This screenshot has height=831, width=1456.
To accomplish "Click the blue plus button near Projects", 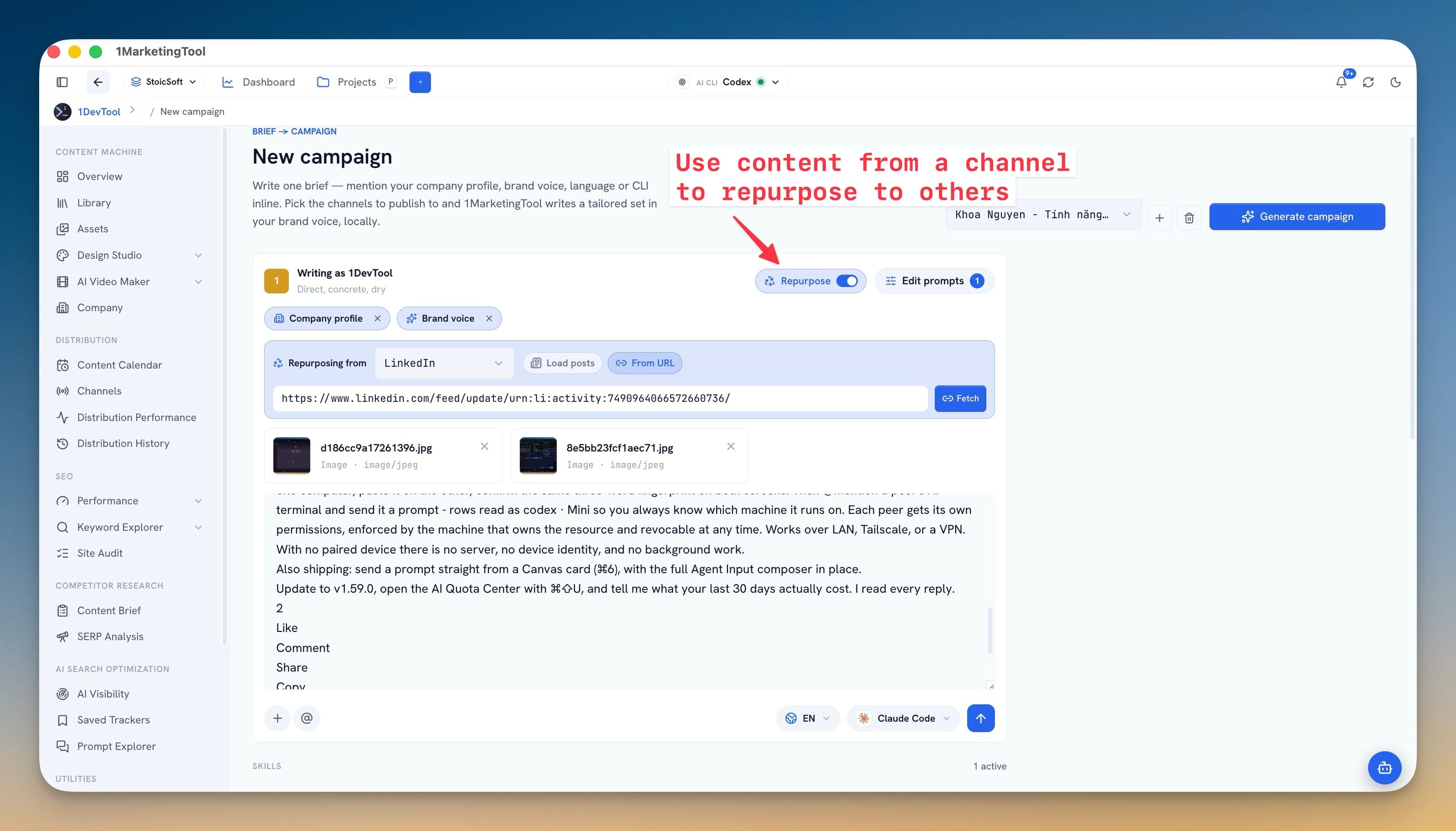I will coord(420,82).
